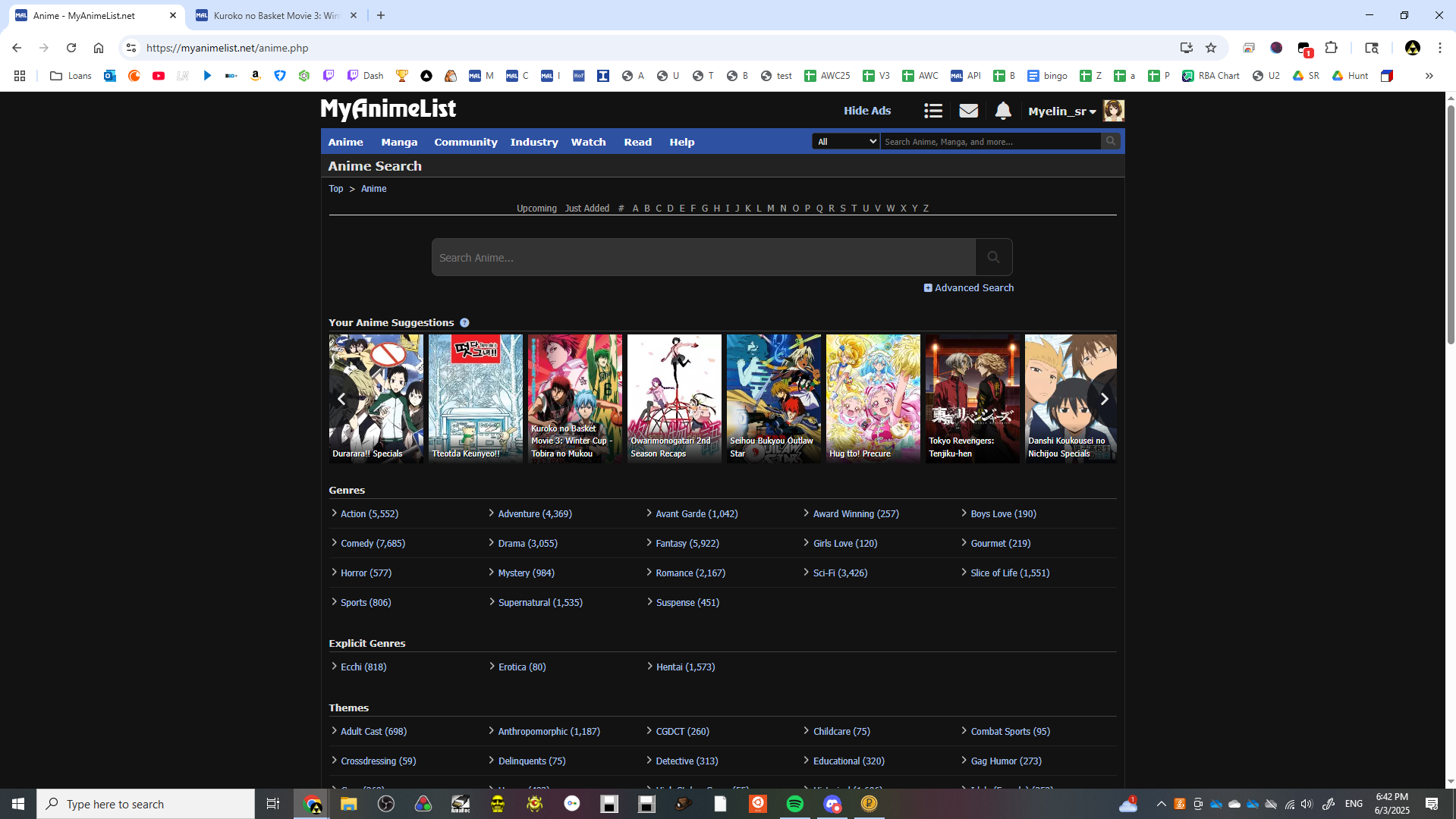This screenshot has width=1456, height=819.
Task: Go to the Top breadcrumb link
Action: tap(335, 189)
